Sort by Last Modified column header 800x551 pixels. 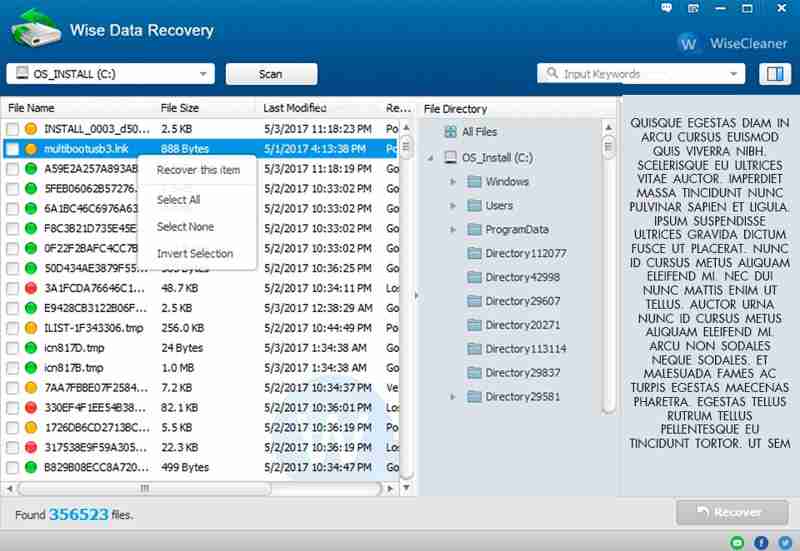click(x=295, y=108)
